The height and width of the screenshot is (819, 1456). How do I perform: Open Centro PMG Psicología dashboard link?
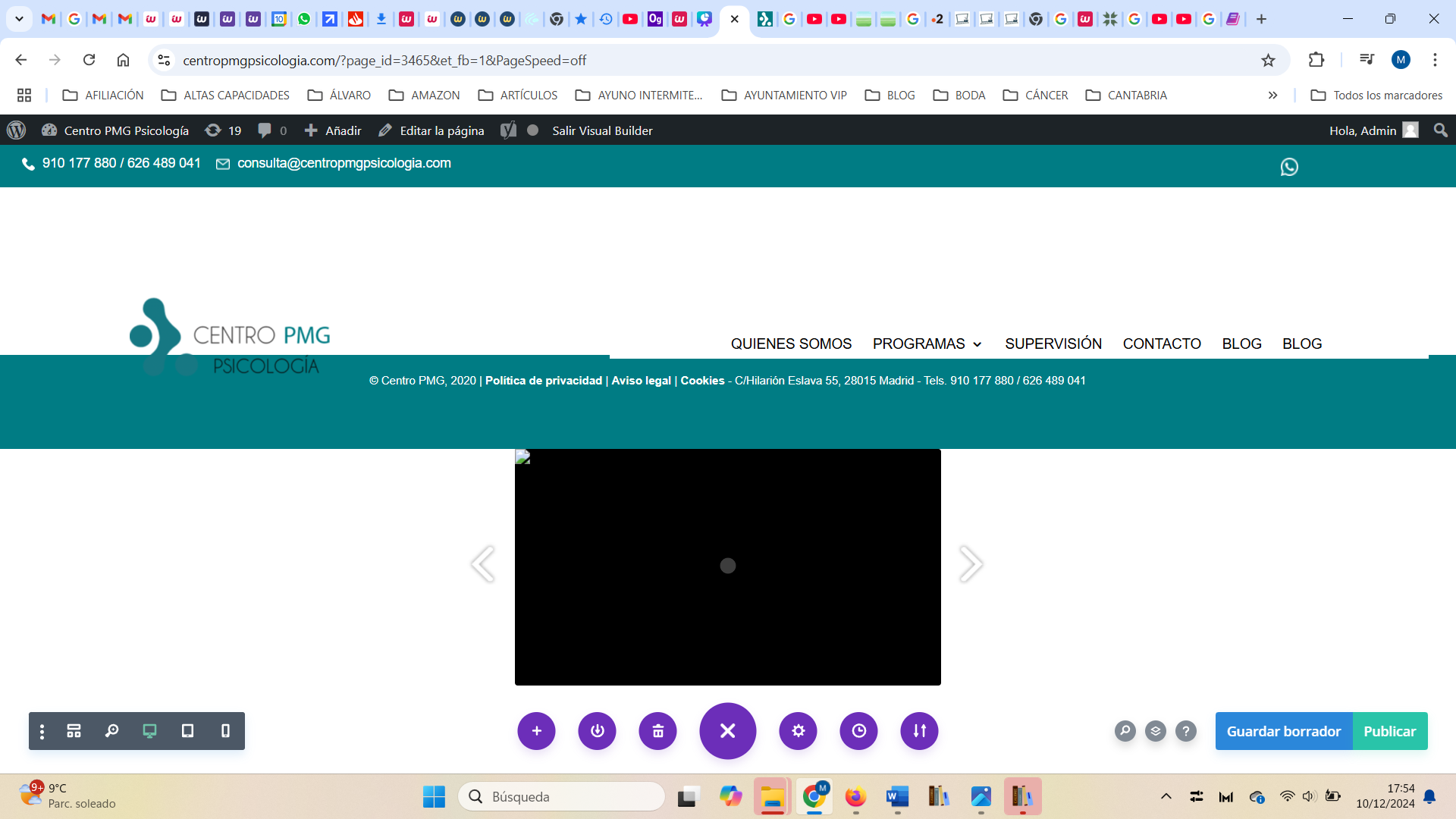[115, 130]
